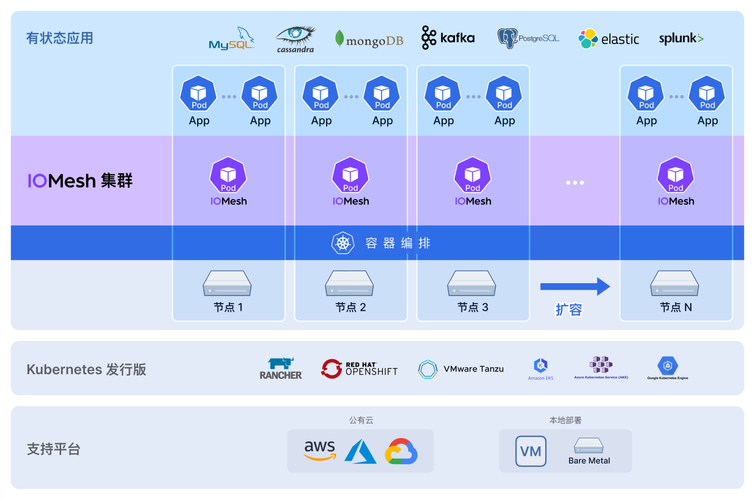This screenshot has height=500, width=755.
Task: Click the splunk> logo
Action: click(681, 39)
